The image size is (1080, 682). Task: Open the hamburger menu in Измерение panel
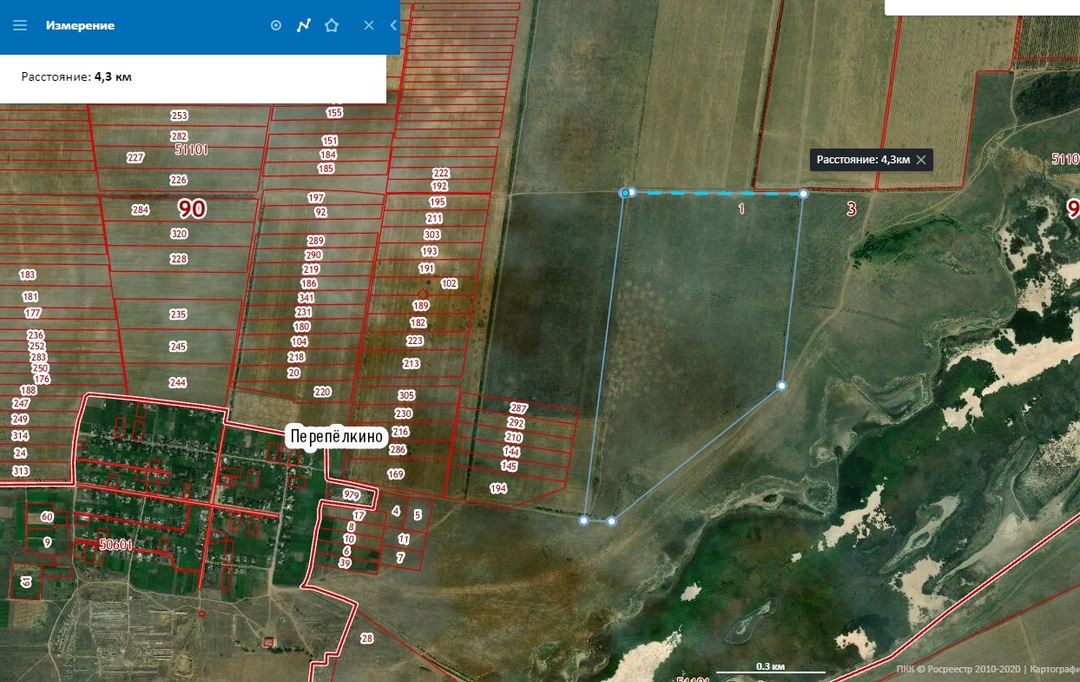point(19,25)
